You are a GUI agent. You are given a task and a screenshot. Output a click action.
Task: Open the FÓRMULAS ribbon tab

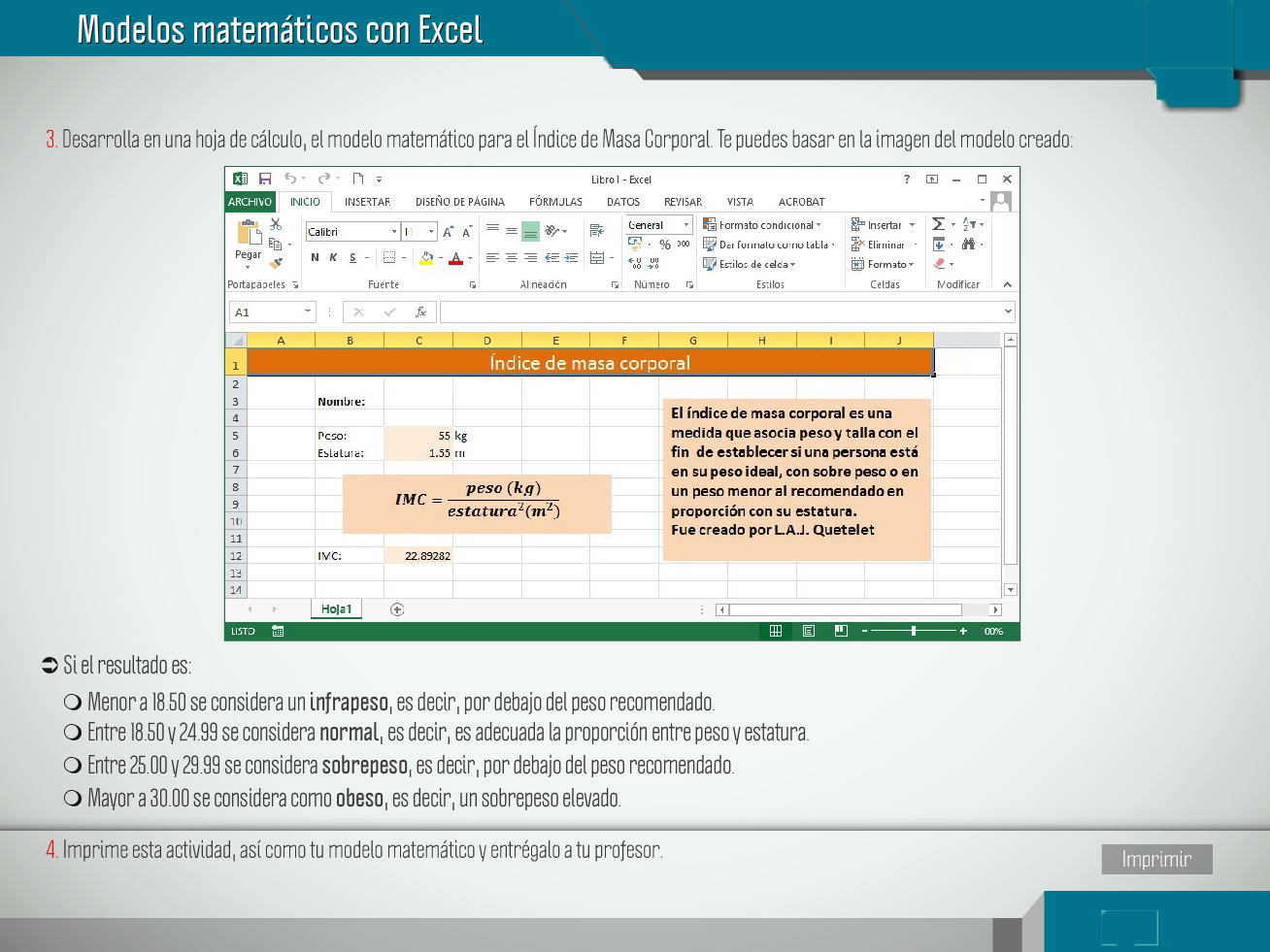pos(555,202)
